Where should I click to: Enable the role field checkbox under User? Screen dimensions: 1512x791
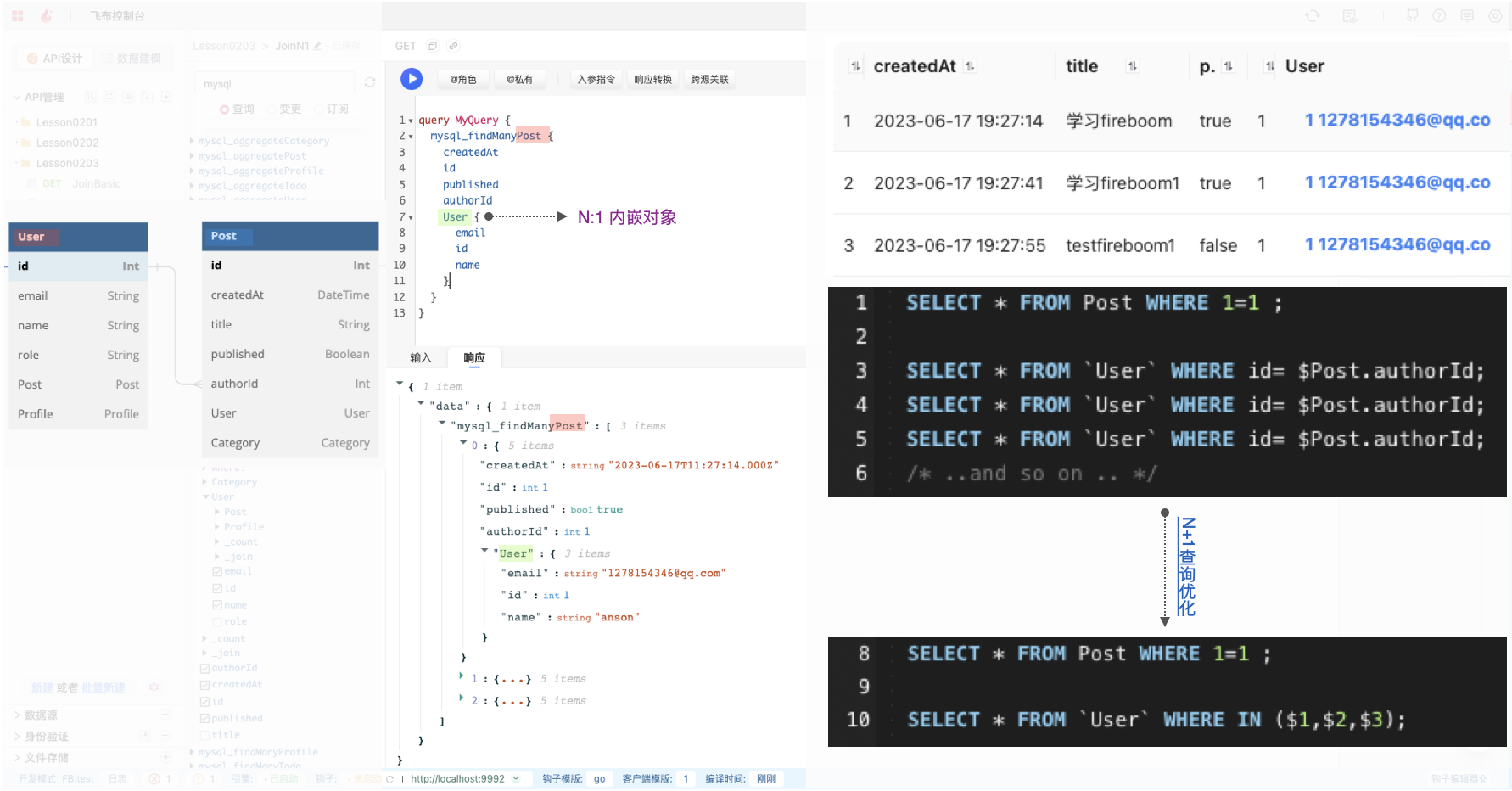[217, 622]
